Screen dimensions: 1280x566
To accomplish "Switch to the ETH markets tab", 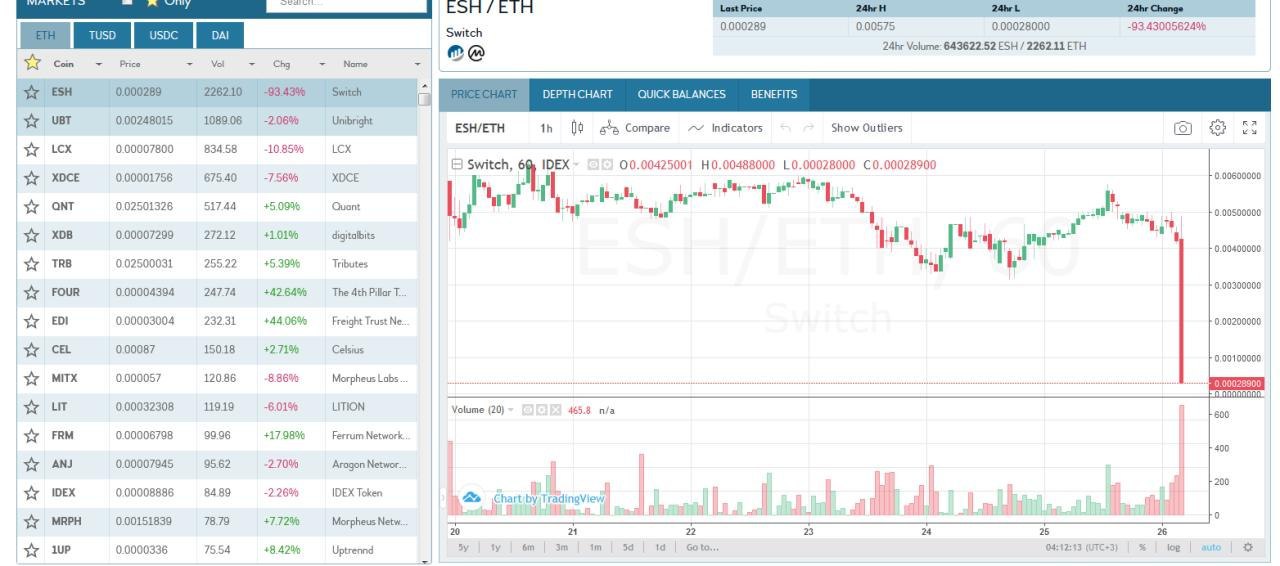I will (x=46, y=35).
